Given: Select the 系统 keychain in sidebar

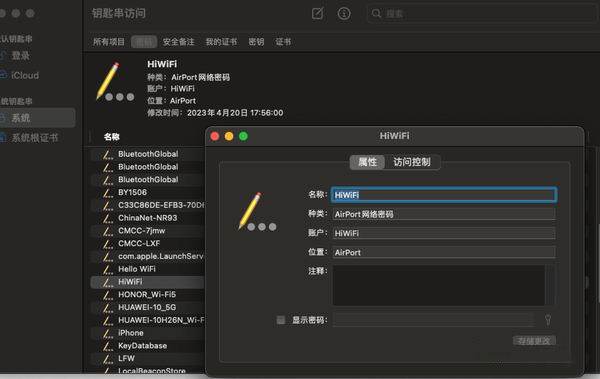Looking at the screenshot, I should [x=38, y=118].
